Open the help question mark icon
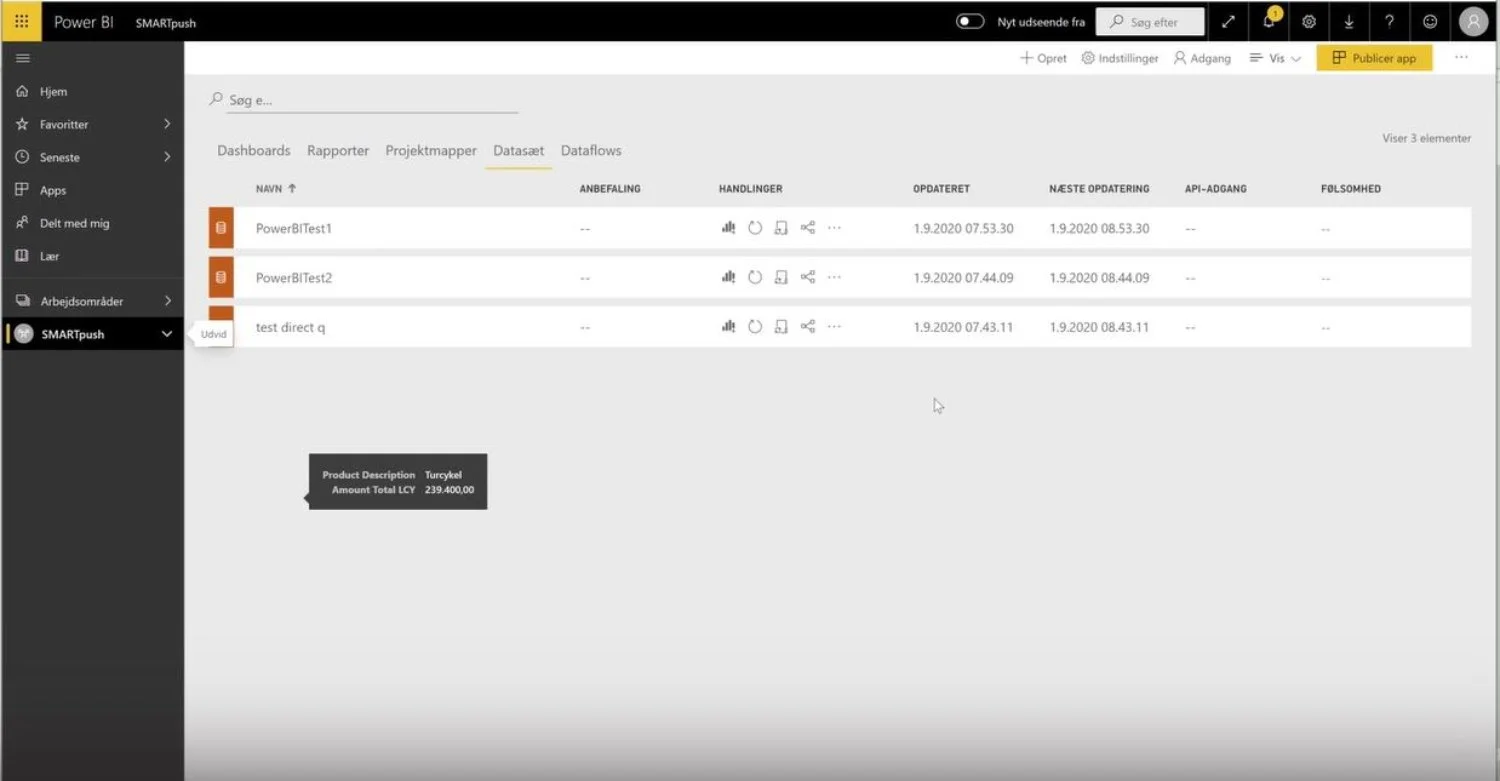 pyautogui.click(x=1390, y=22)
